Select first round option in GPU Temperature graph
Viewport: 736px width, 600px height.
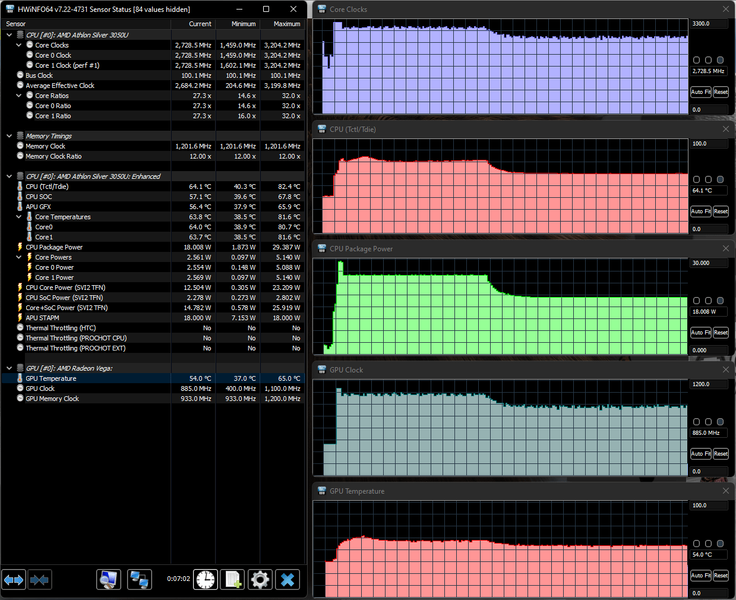coord(696,543)
